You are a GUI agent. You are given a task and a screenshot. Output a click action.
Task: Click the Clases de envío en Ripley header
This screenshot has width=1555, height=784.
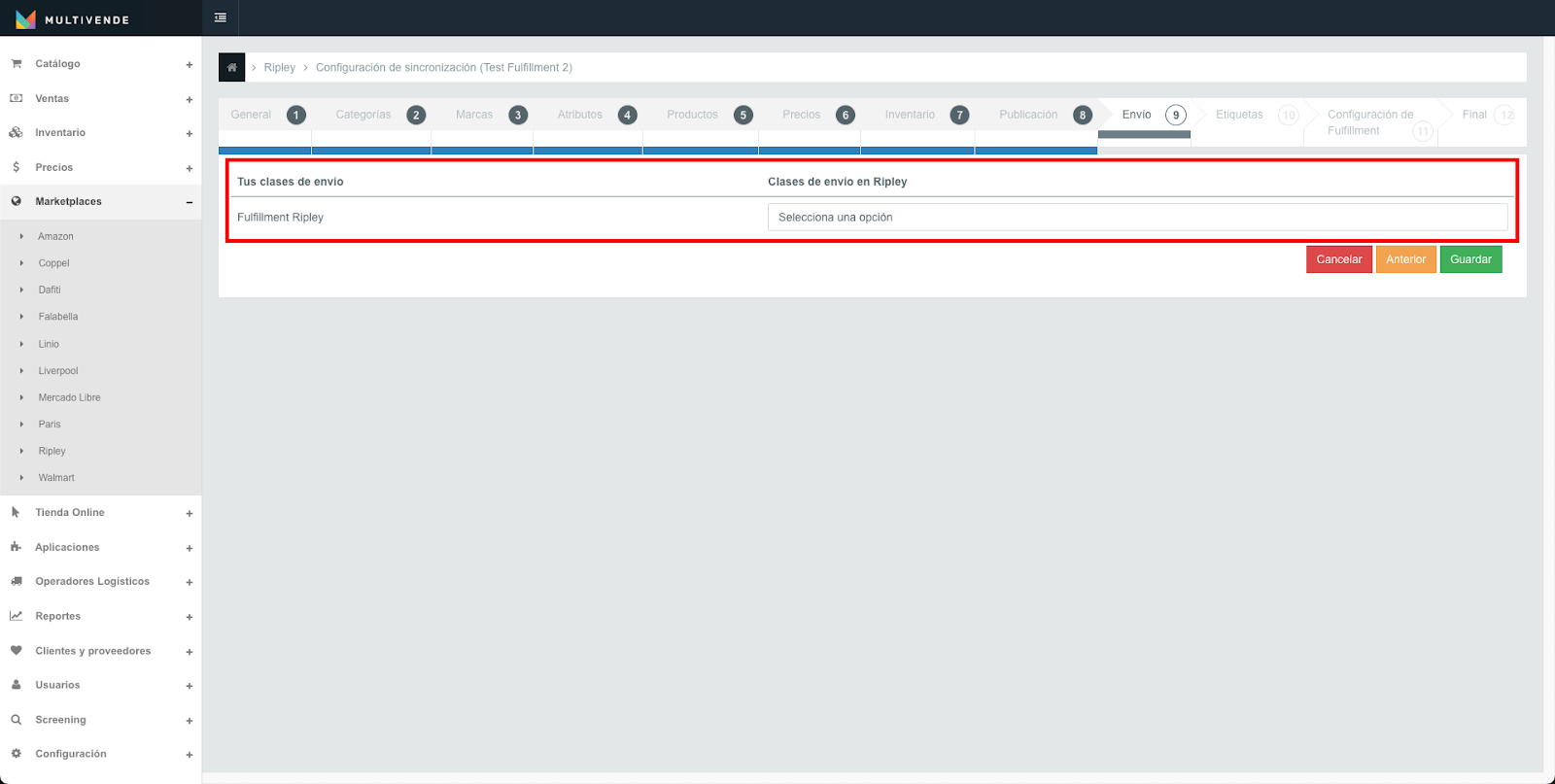838,182
